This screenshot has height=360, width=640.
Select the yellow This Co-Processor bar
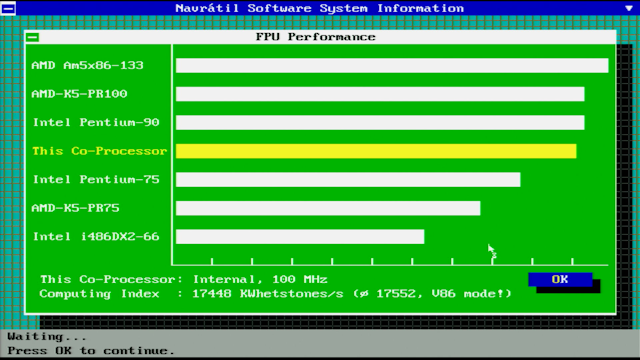(376, 151)
